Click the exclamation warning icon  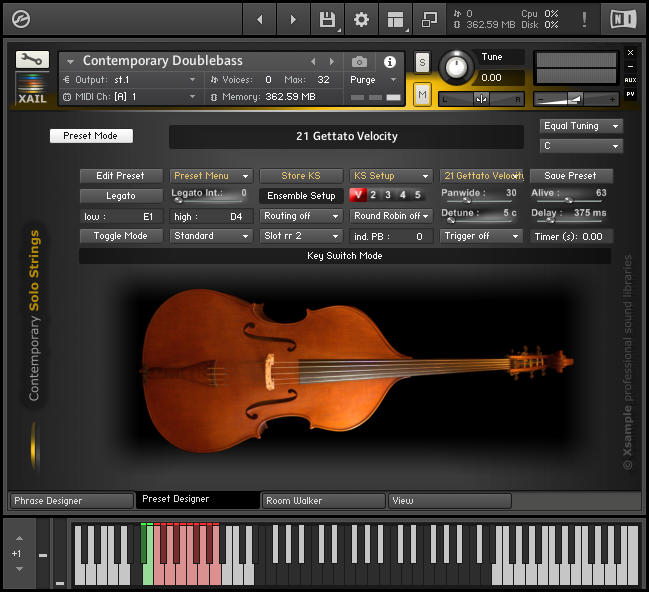(584, 19)
